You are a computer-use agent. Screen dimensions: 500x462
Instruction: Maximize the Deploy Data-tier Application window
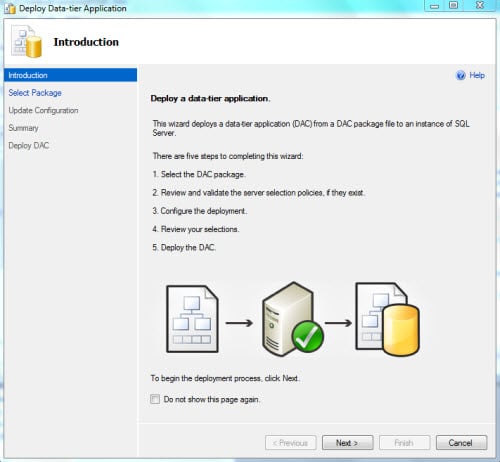pyautogui.click(x=453, y=5)
